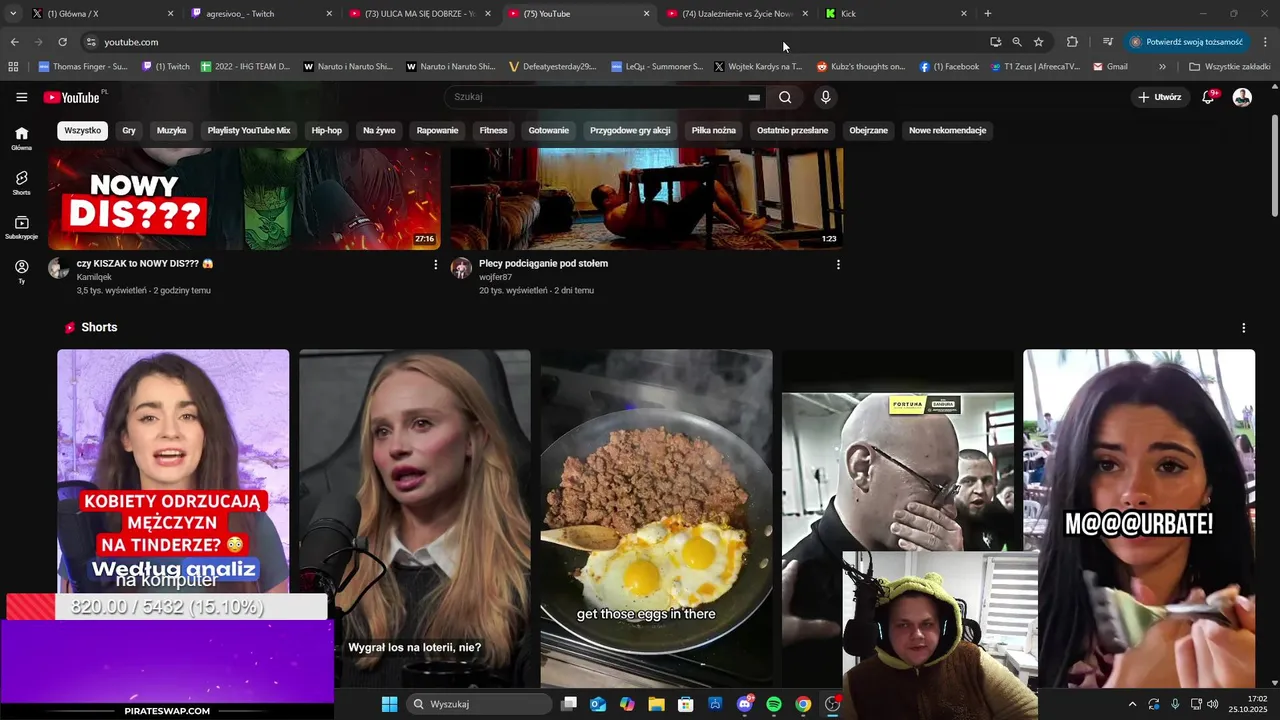
Task: Open the wojfer87 channel avatar
Action: tap(461, 268)
